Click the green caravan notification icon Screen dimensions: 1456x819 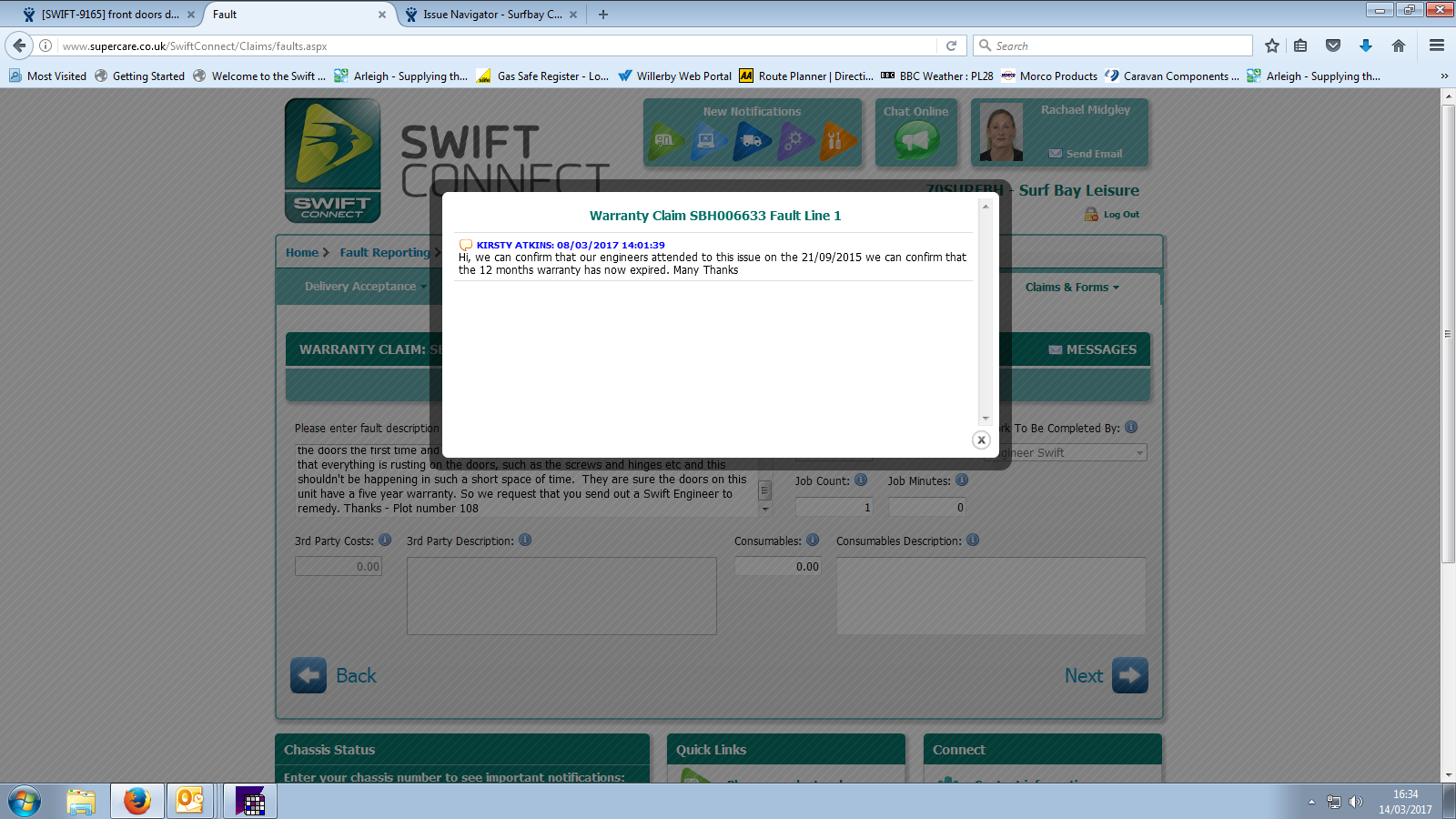click(666, 141)
